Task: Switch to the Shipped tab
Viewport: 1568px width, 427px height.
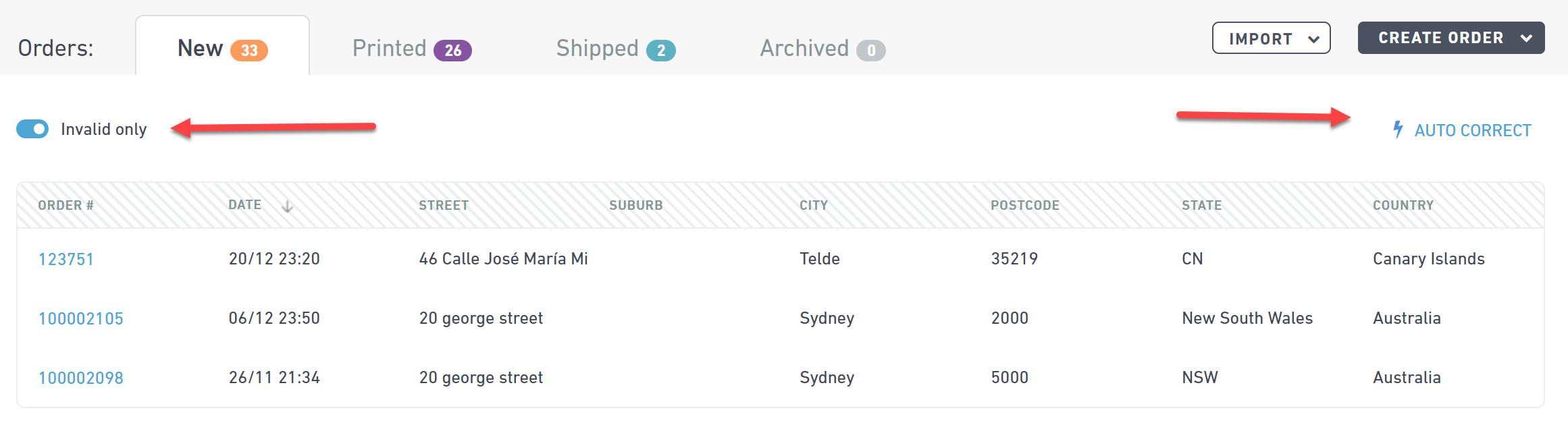Action: (x=616, y=49)
